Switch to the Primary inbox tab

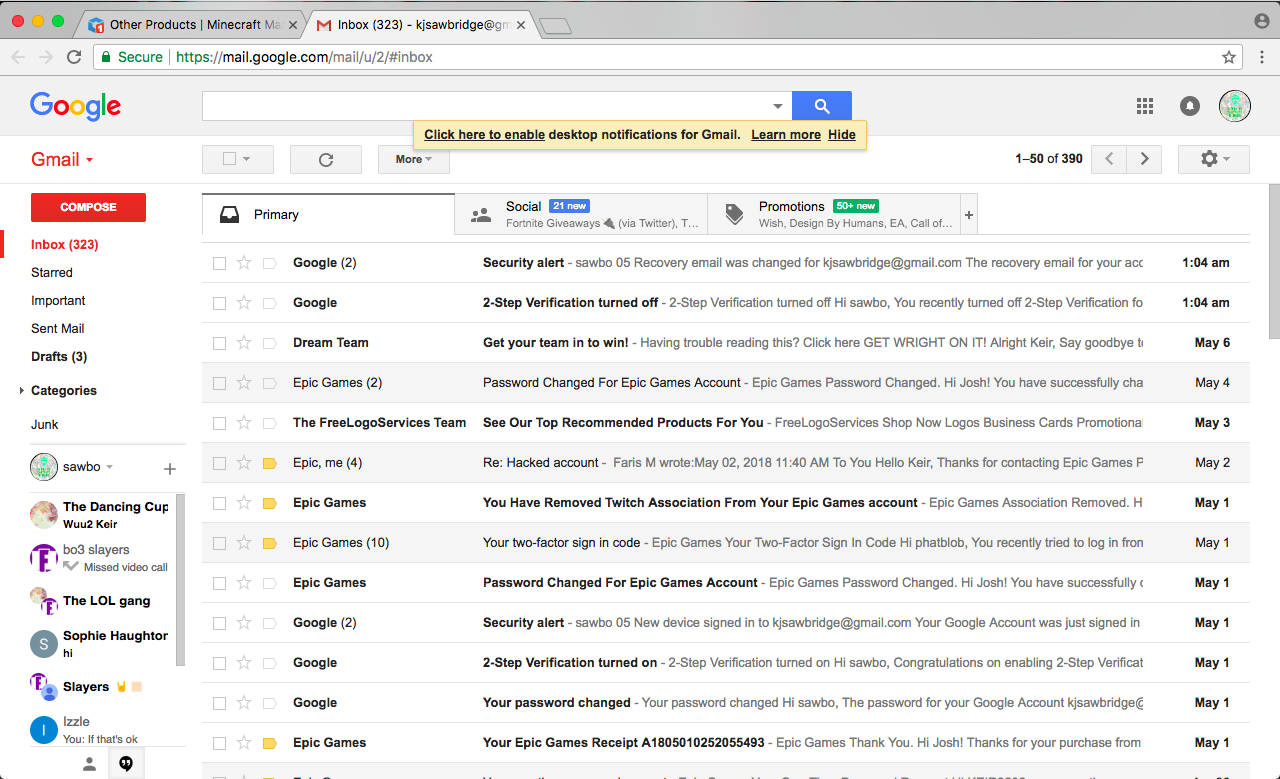328,214
